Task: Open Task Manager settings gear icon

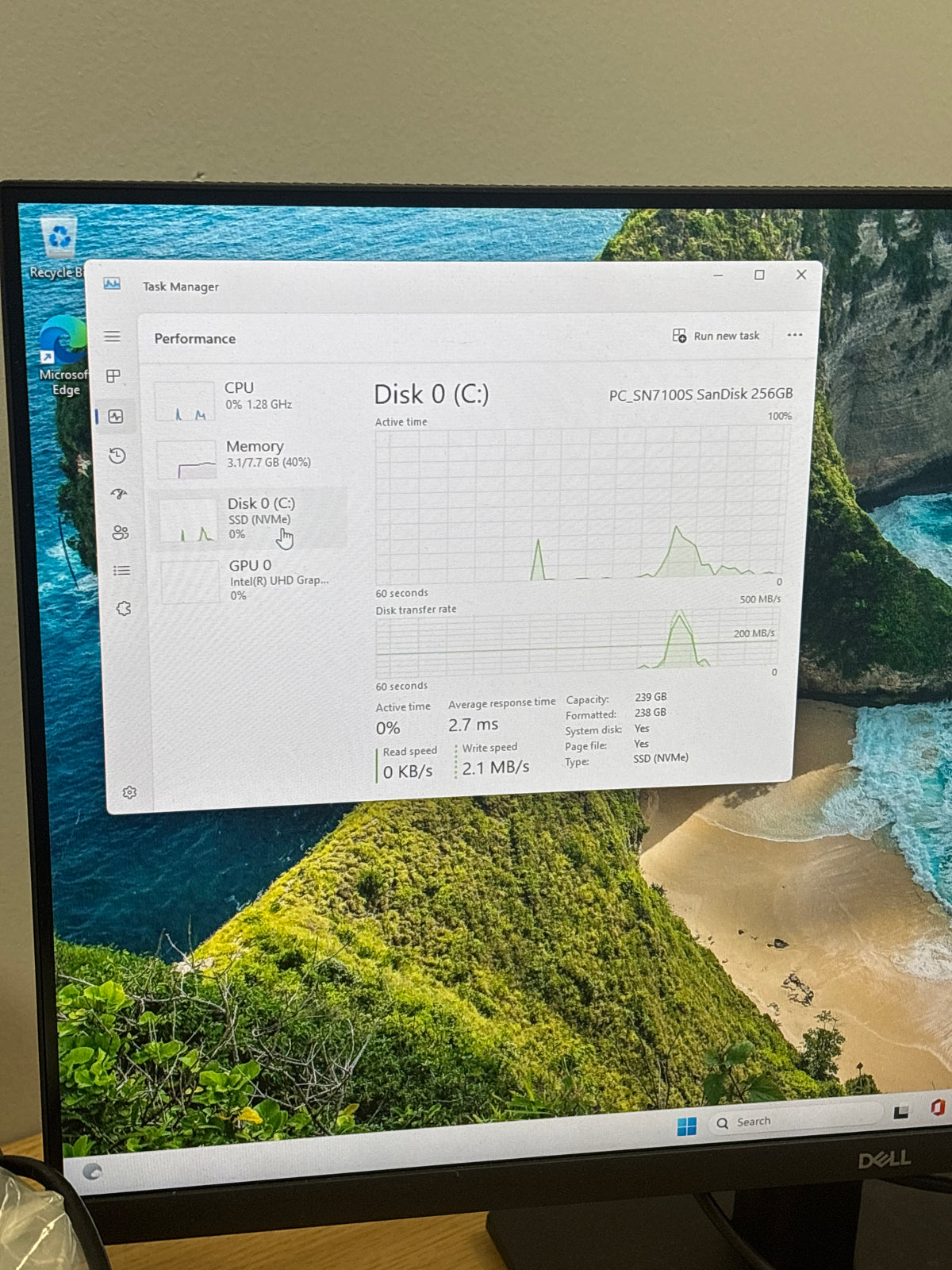Action: coord(130,792)
